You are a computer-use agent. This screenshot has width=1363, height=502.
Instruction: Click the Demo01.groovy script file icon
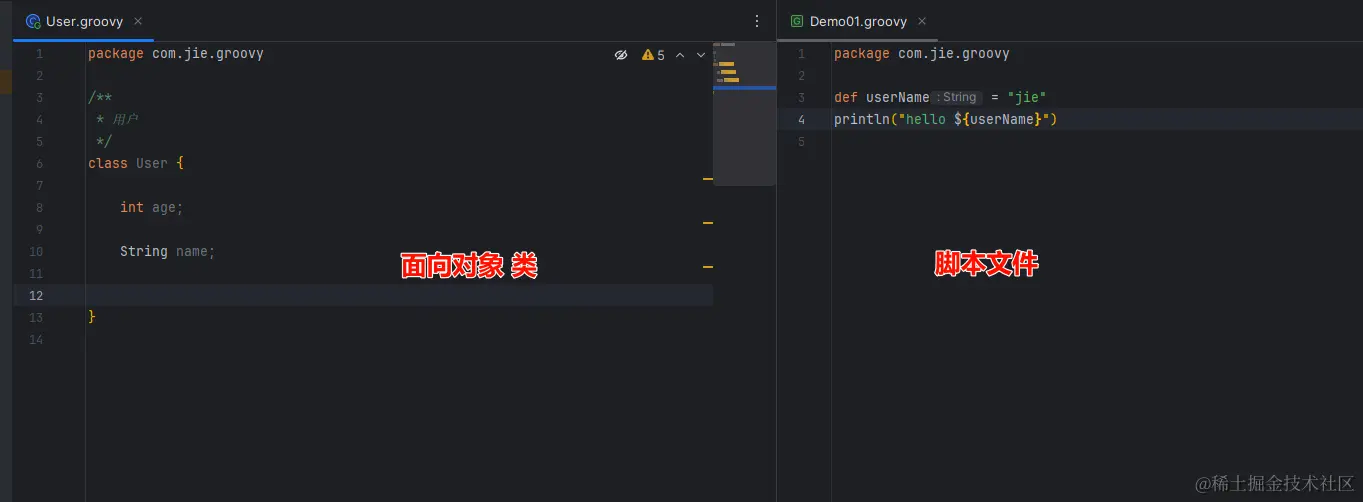pyautogui.click(x=797, y=21)
